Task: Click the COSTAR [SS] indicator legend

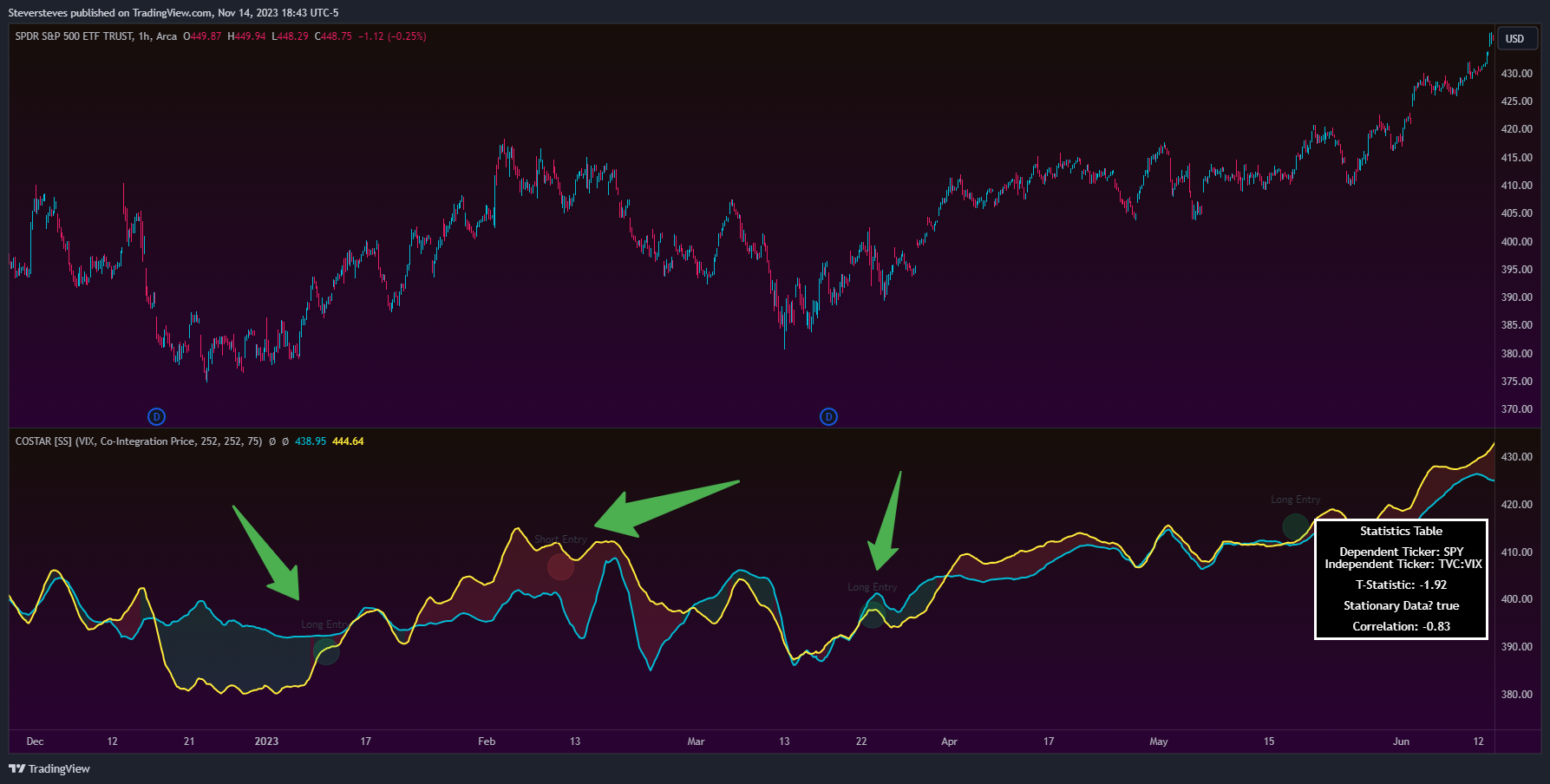Action: pos(139,441)
